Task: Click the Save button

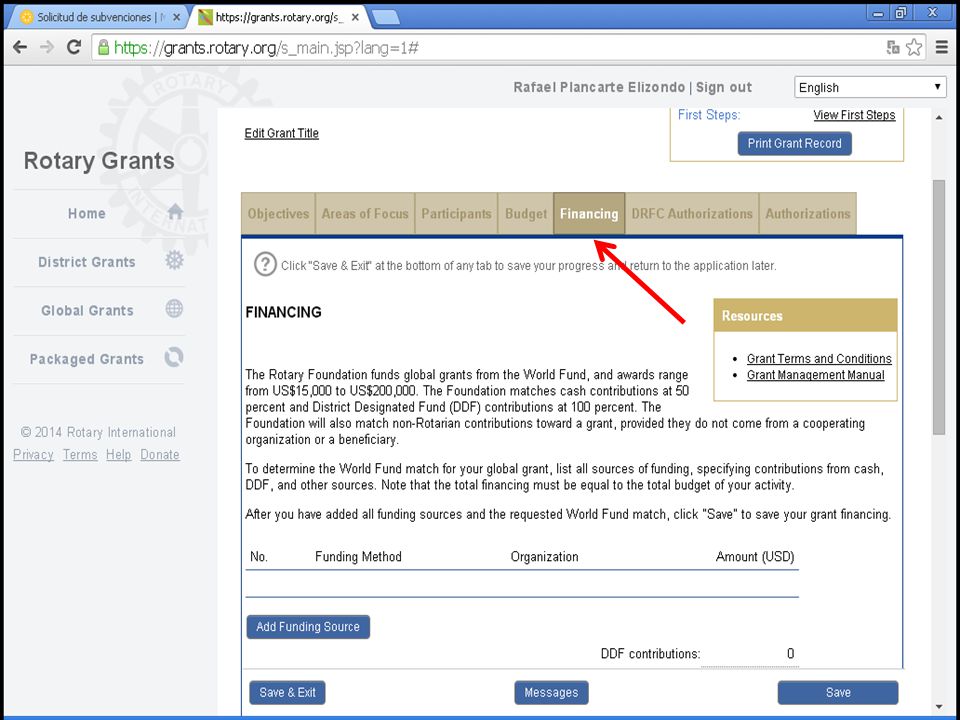Action: 838,692
